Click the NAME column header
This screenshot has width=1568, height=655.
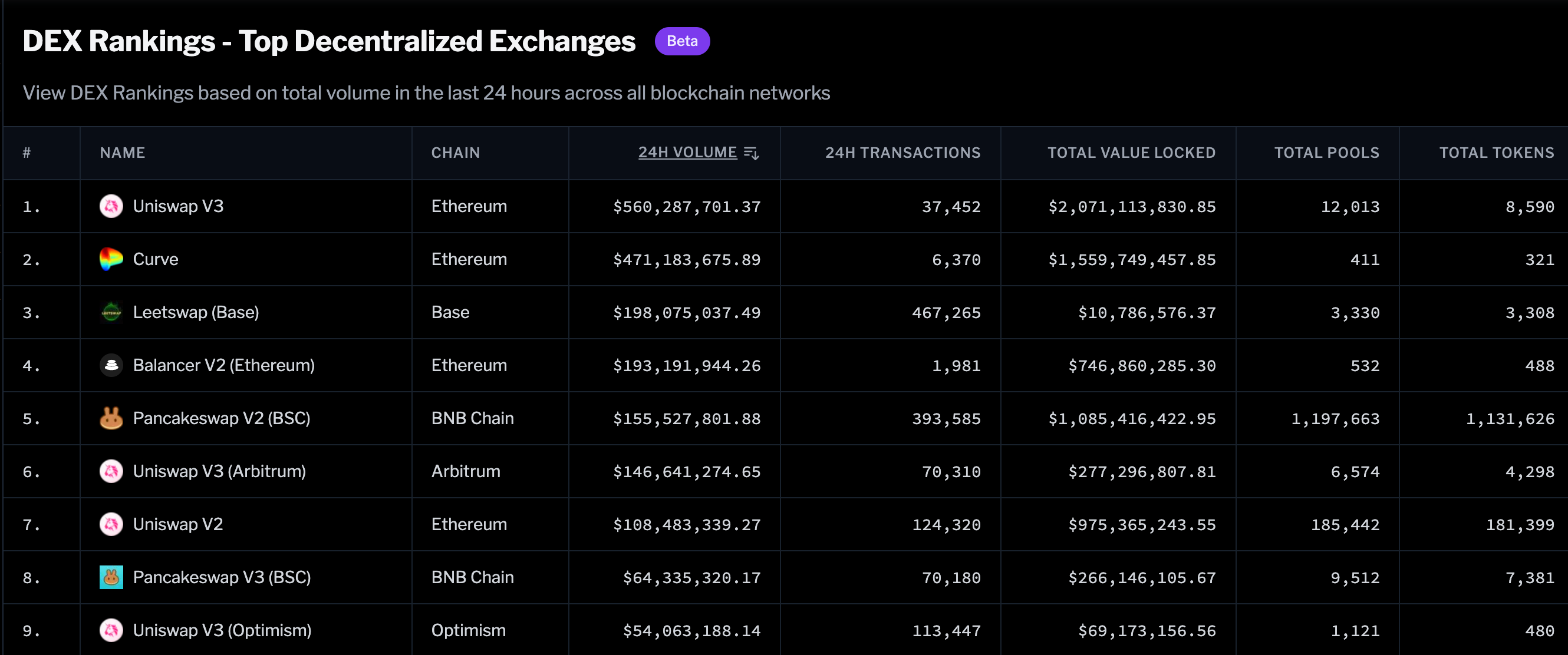123,153
